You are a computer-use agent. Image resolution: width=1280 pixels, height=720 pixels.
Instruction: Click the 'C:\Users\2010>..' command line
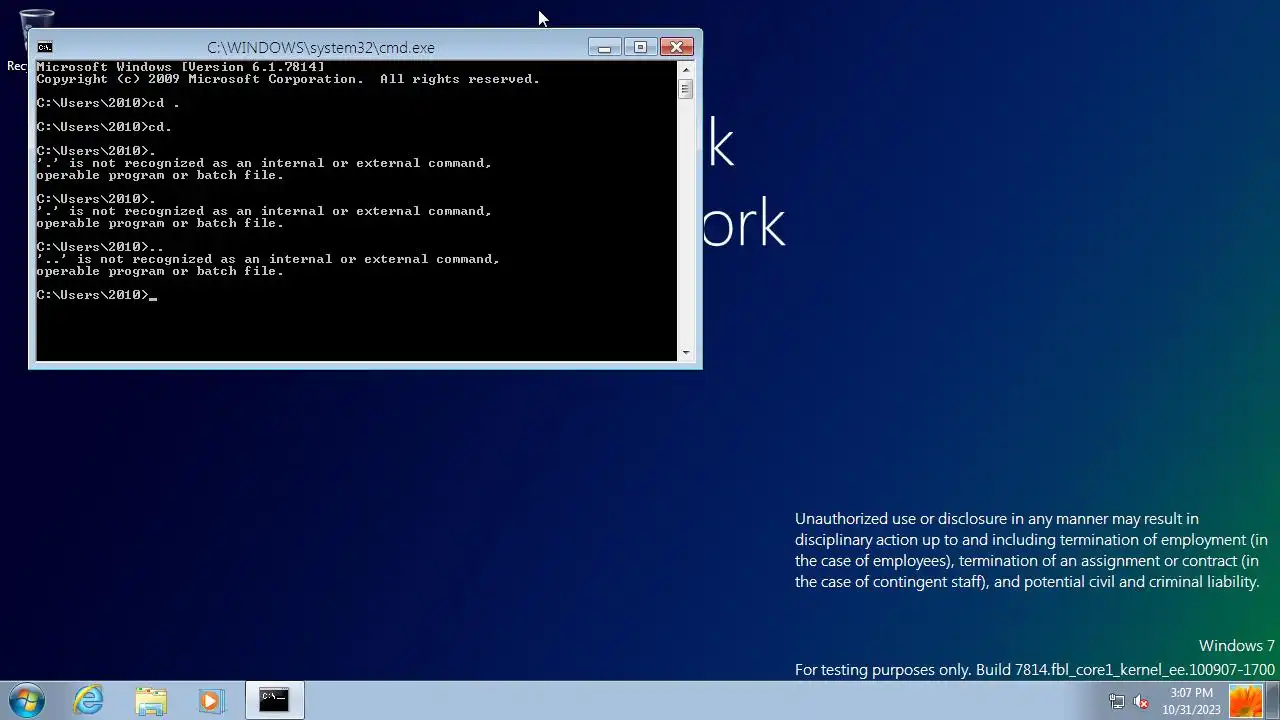pos(100,247)
